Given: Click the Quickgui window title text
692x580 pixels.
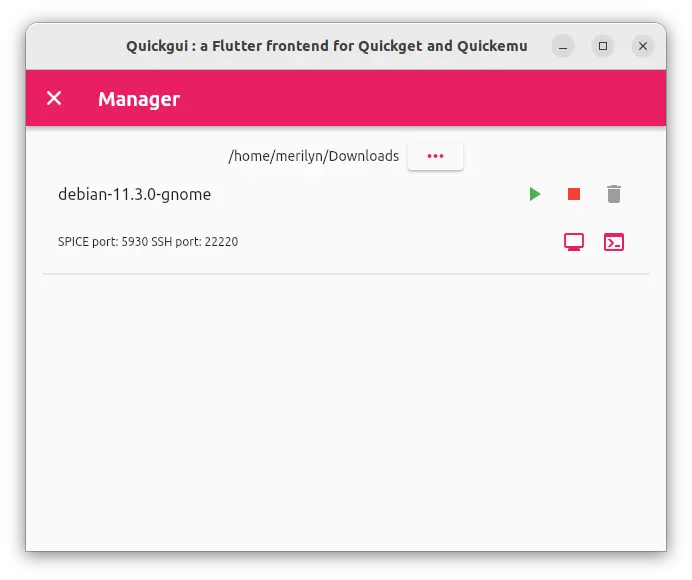Looking at the screenshot, I should (327, 46).
